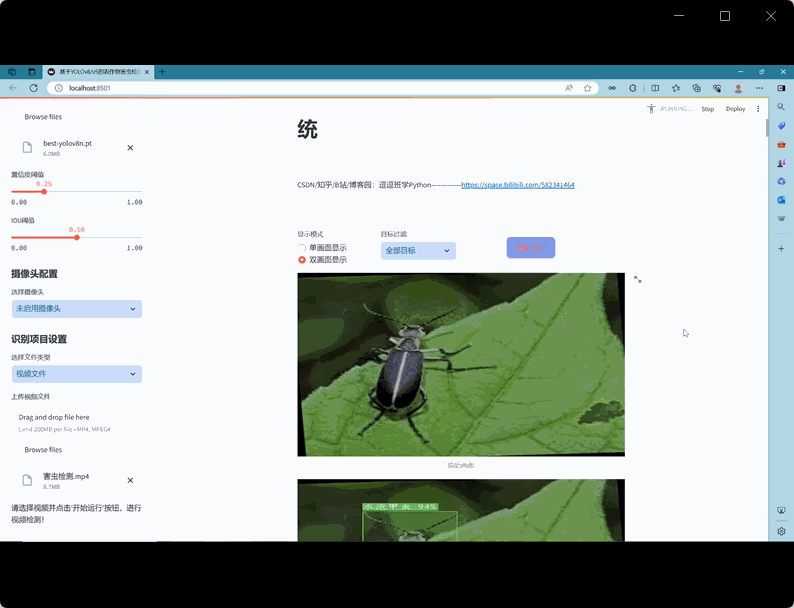Click the video drag and drop area

point(77,423)
